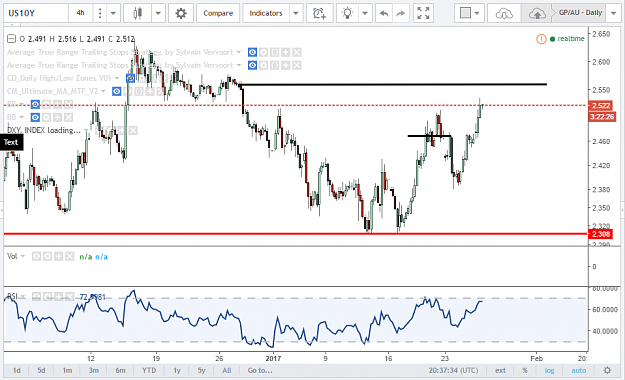Click the orange data warning icon
Viewport: 625px width, 380px height.
[x=541, y=39]
